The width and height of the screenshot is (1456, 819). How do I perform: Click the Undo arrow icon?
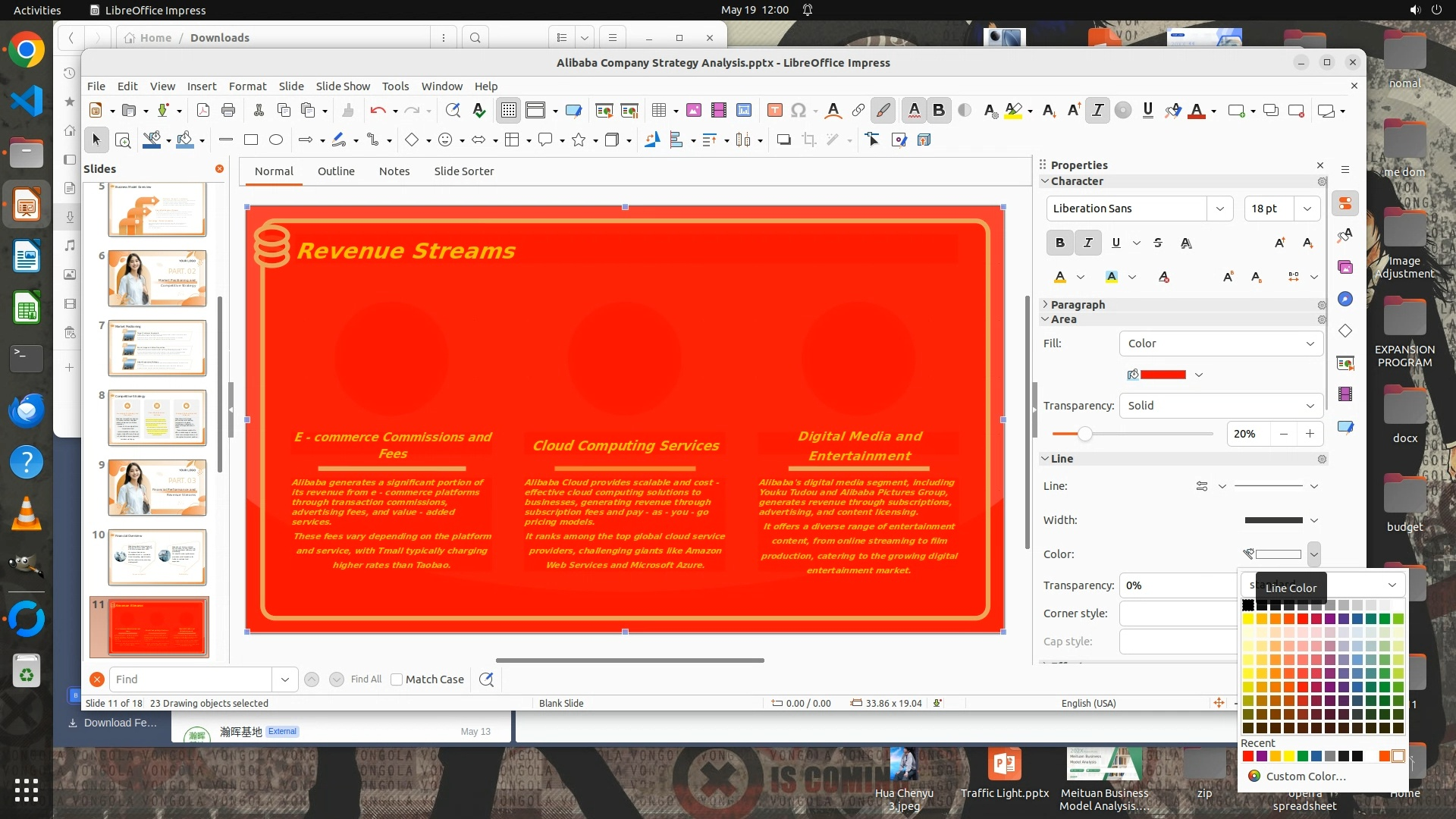(x=378, y=111)
